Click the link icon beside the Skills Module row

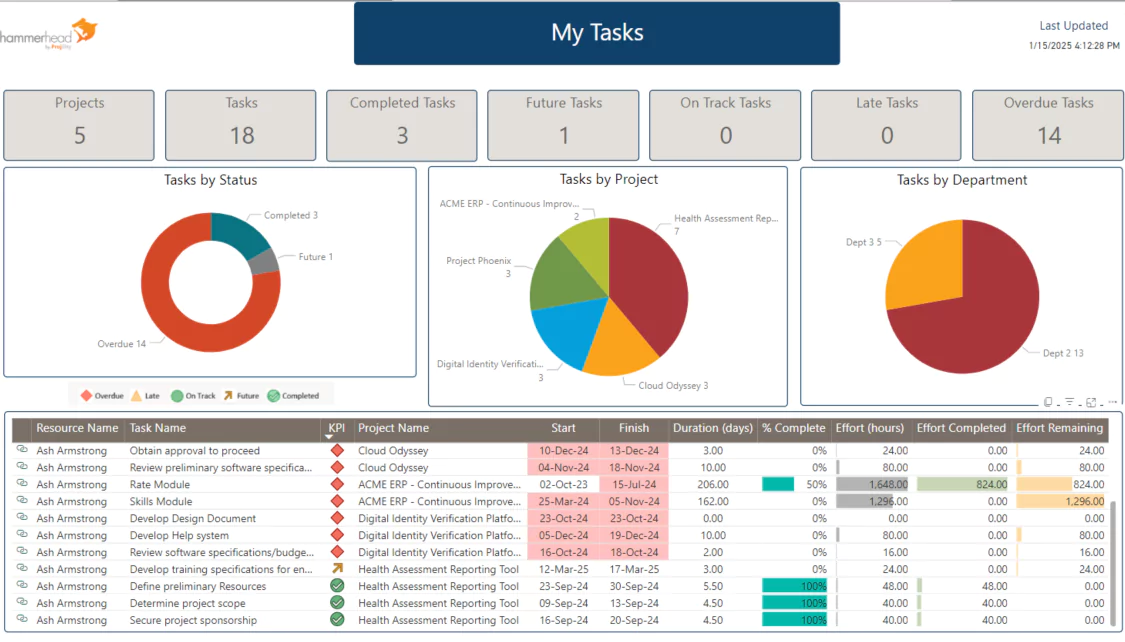20,501
